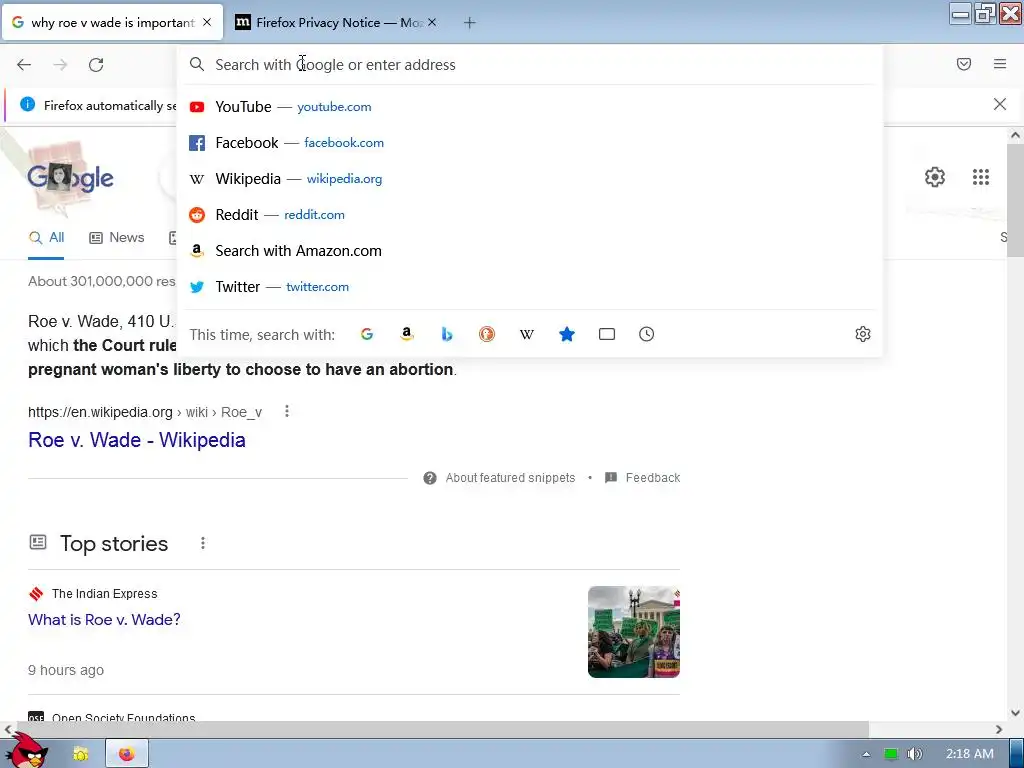Screen dimensions: 1024x768
Task: Search this time with DuckDuckGo
Action: point(487,334)
